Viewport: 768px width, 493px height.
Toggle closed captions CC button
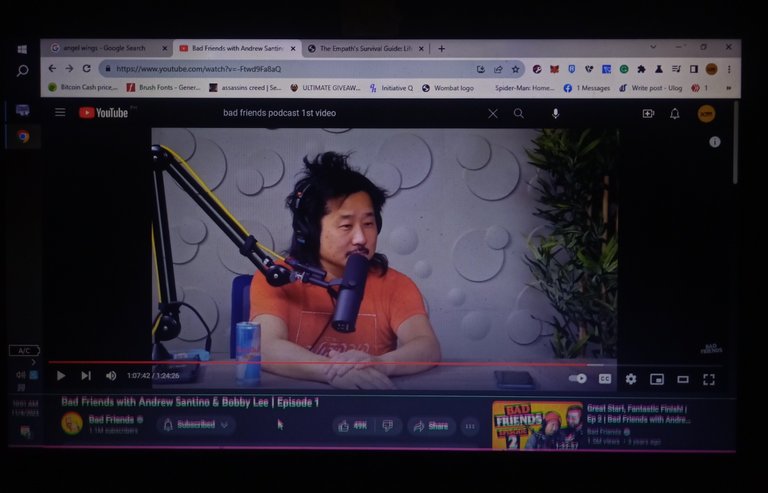pos(605,379)
